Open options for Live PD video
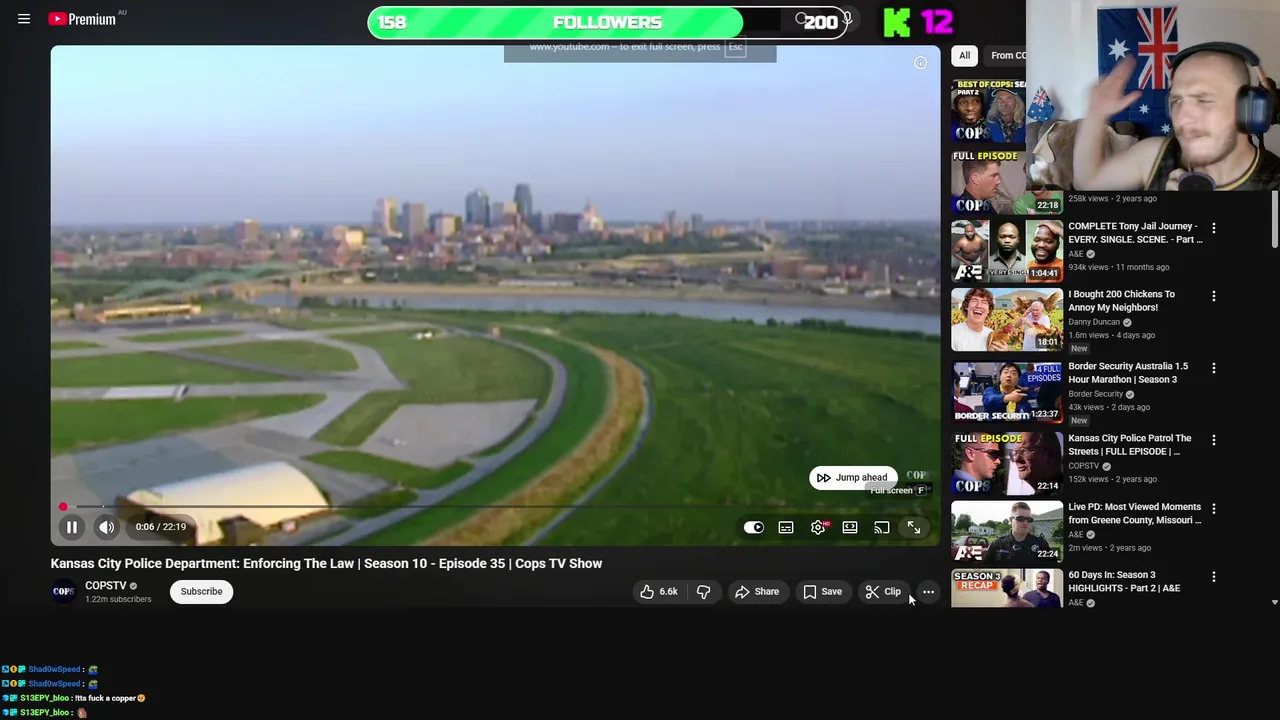 click(x=1214, y=509)
